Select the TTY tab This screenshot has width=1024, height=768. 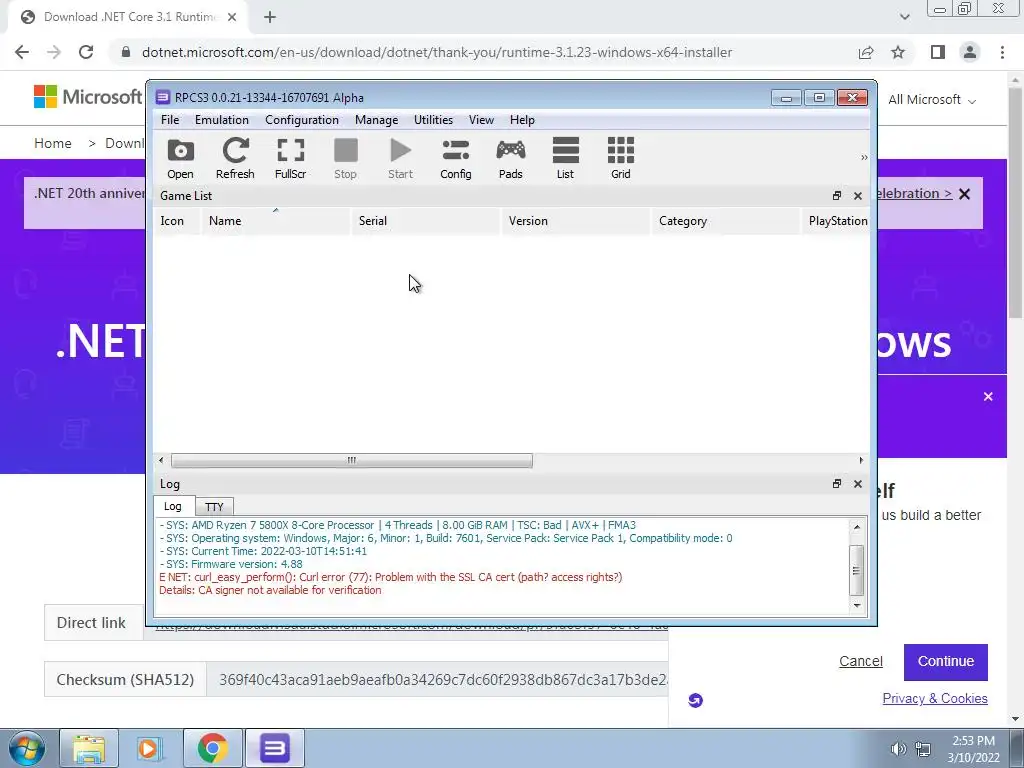[x=214, y=507]
